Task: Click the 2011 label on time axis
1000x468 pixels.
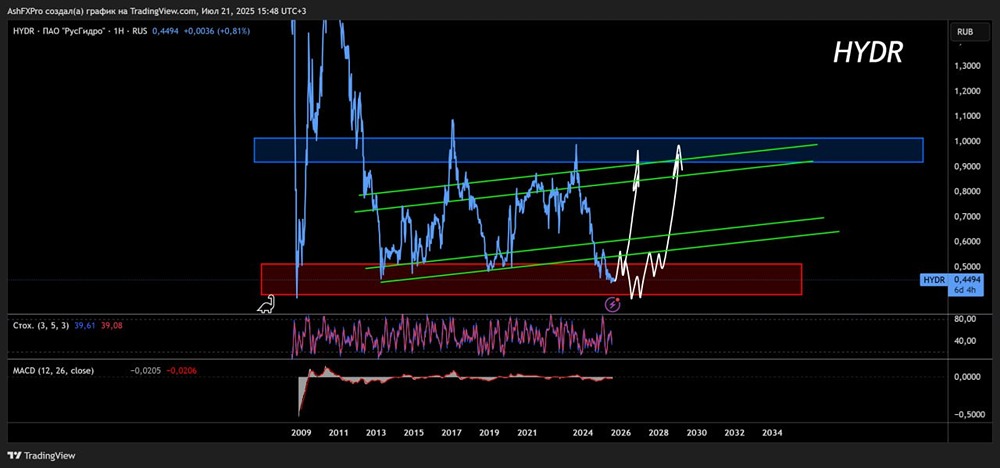Action: point(338,432)
